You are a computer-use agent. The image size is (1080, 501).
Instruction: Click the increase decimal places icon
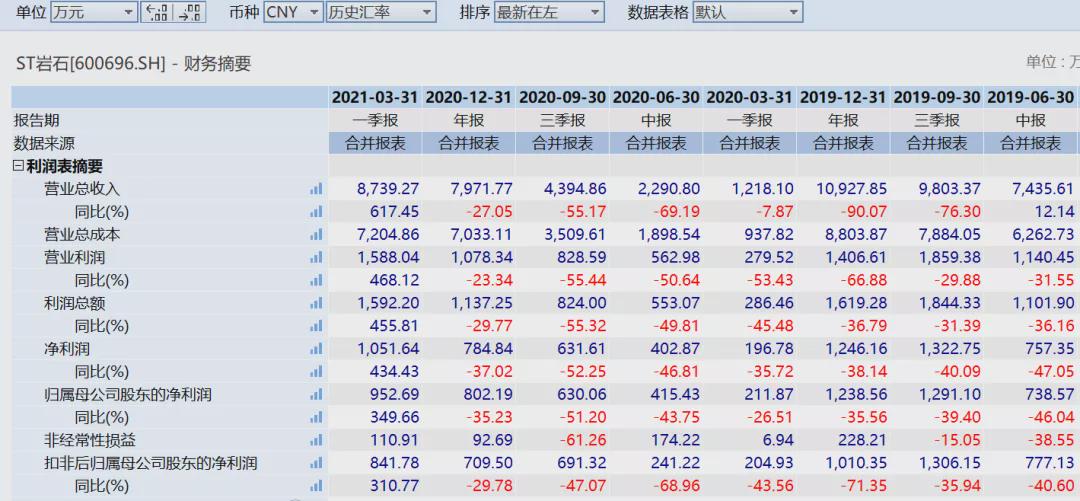[x=157, y=12]
